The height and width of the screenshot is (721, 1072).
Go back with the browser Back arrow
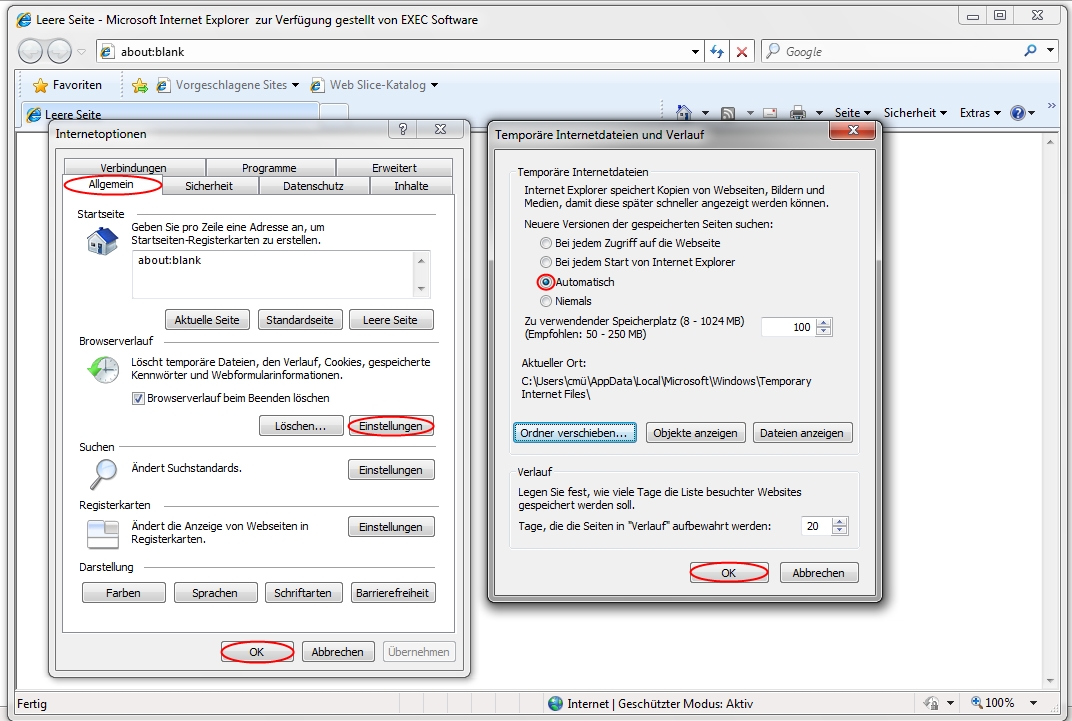pyautogui.click(x=30, y=51)
